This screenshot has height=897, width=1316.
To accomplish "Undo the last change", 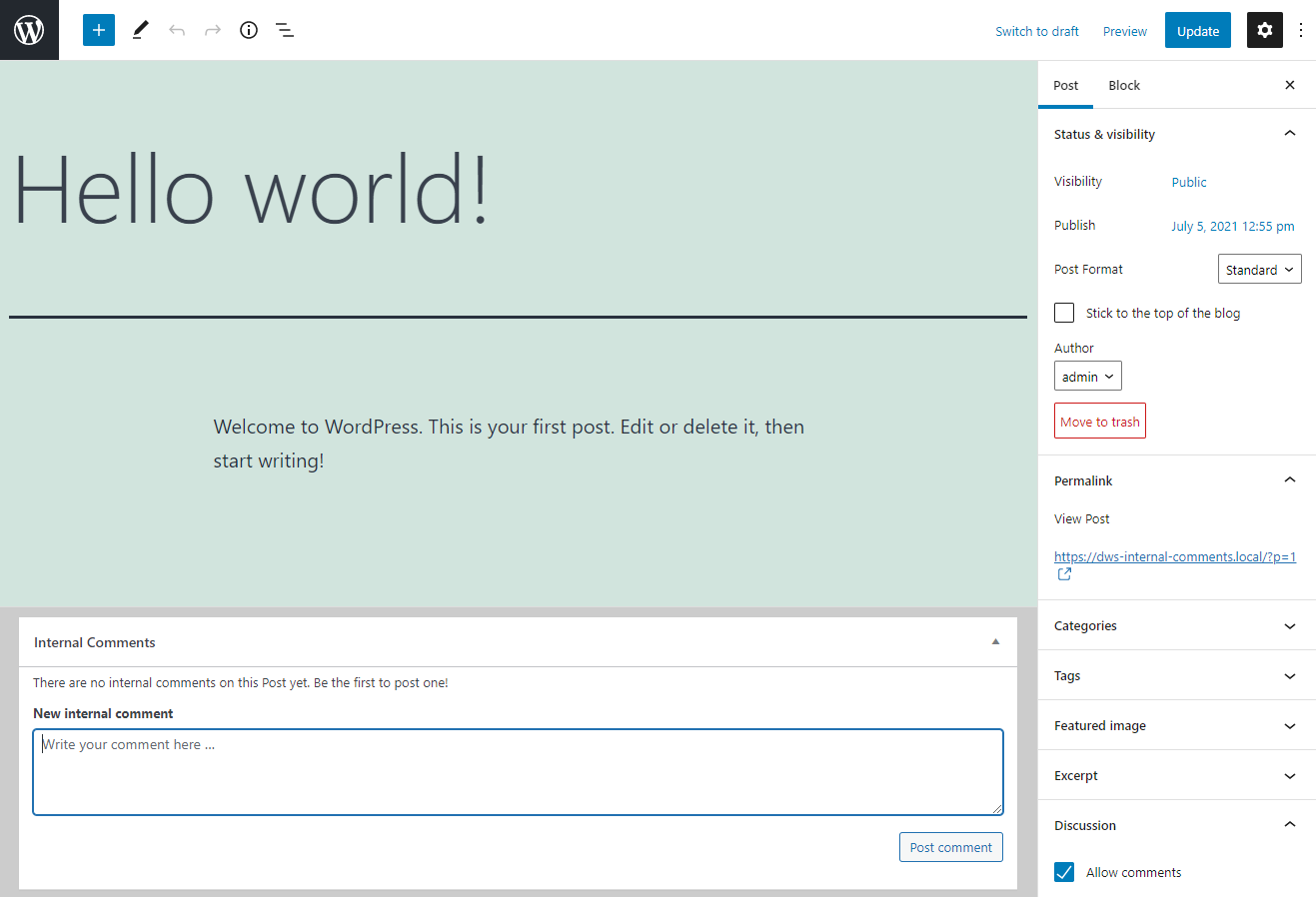I will point(177,30).
